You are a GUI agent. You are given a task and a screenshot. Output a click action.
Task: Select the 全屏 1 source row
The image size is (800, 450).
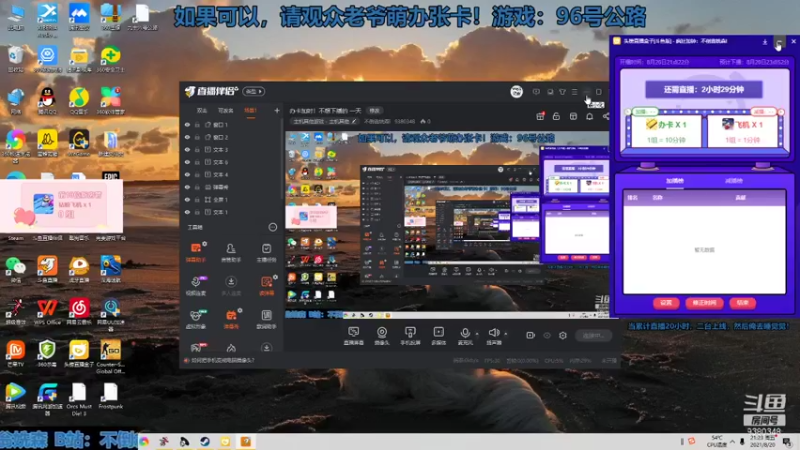pos(232,199)
